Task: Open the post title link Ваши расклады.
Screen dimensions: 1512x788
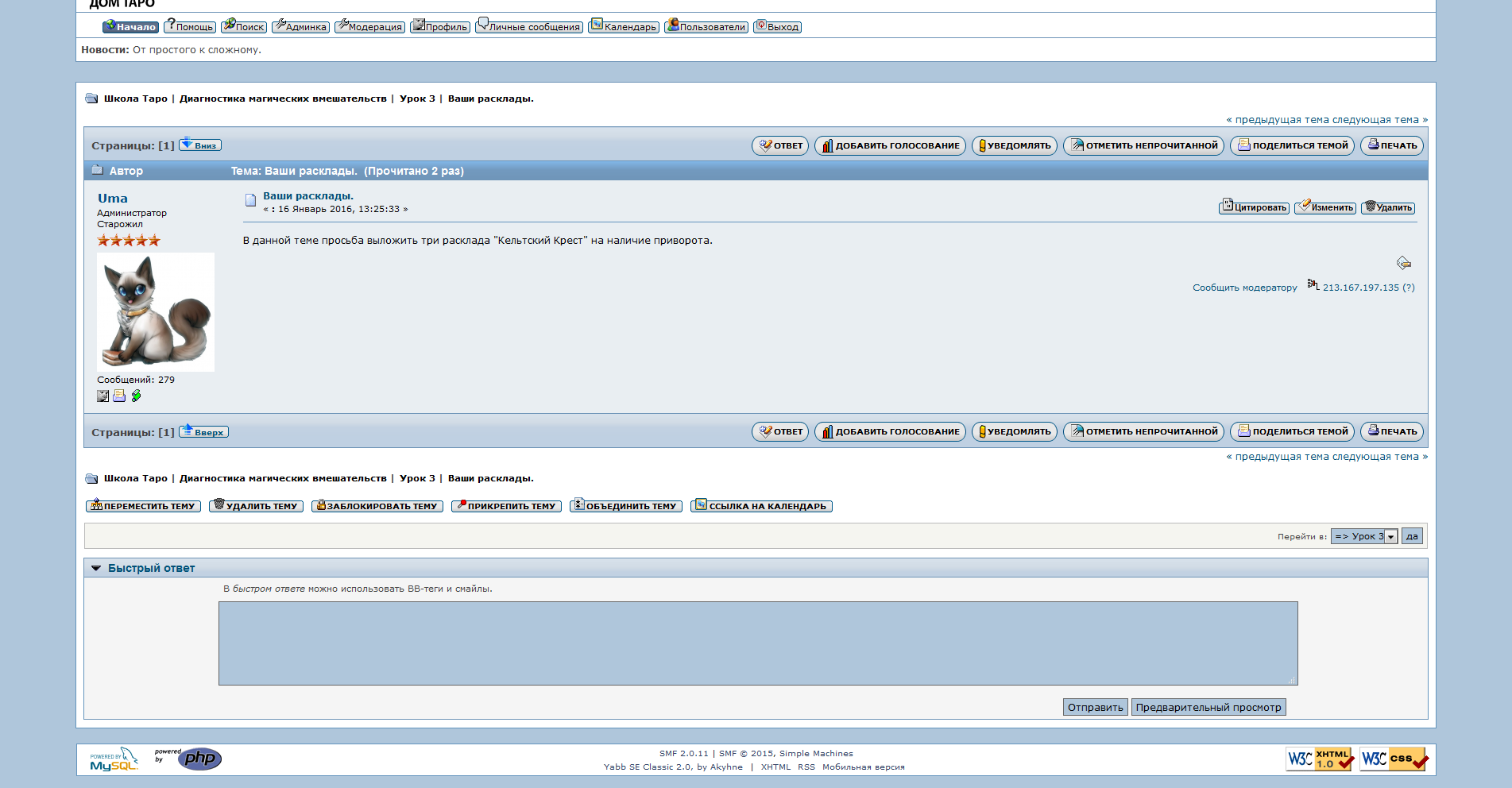Action: (x=308, y=195)
